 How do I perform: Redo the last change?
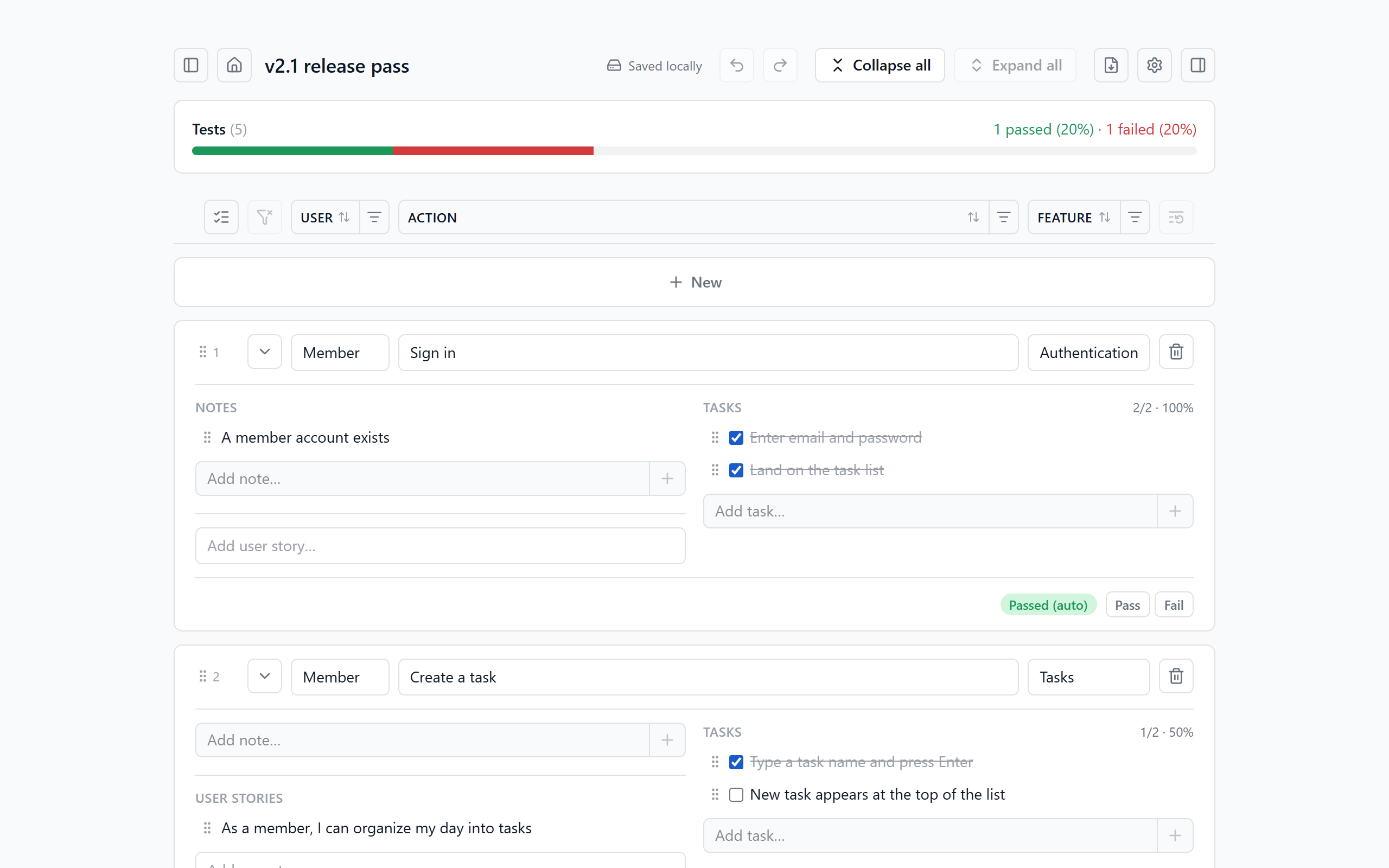pos(780,66)
